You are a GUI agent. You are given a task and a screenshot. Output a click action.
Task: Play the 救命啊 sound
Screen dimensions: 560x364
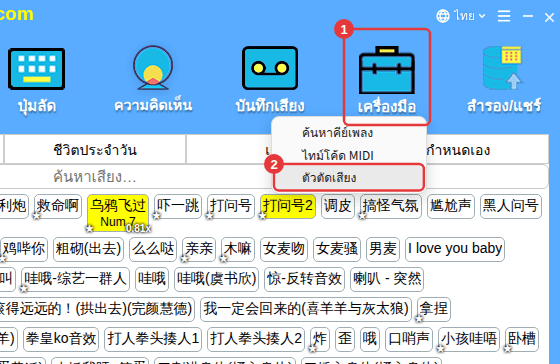pos(58,206)
